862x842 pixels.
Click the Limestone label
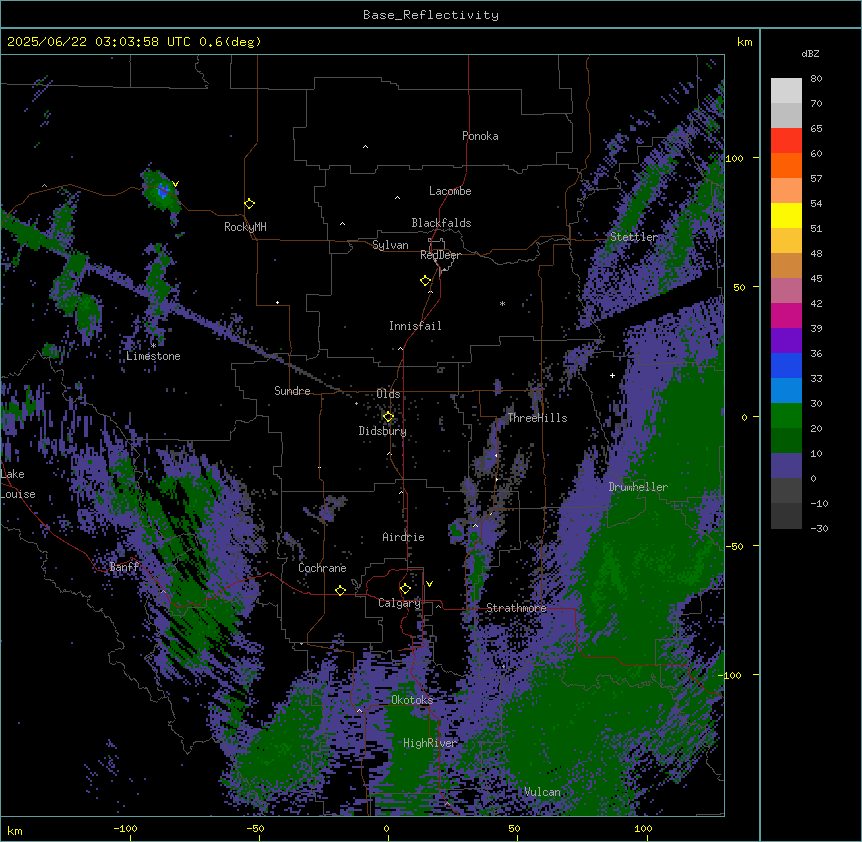153,356
